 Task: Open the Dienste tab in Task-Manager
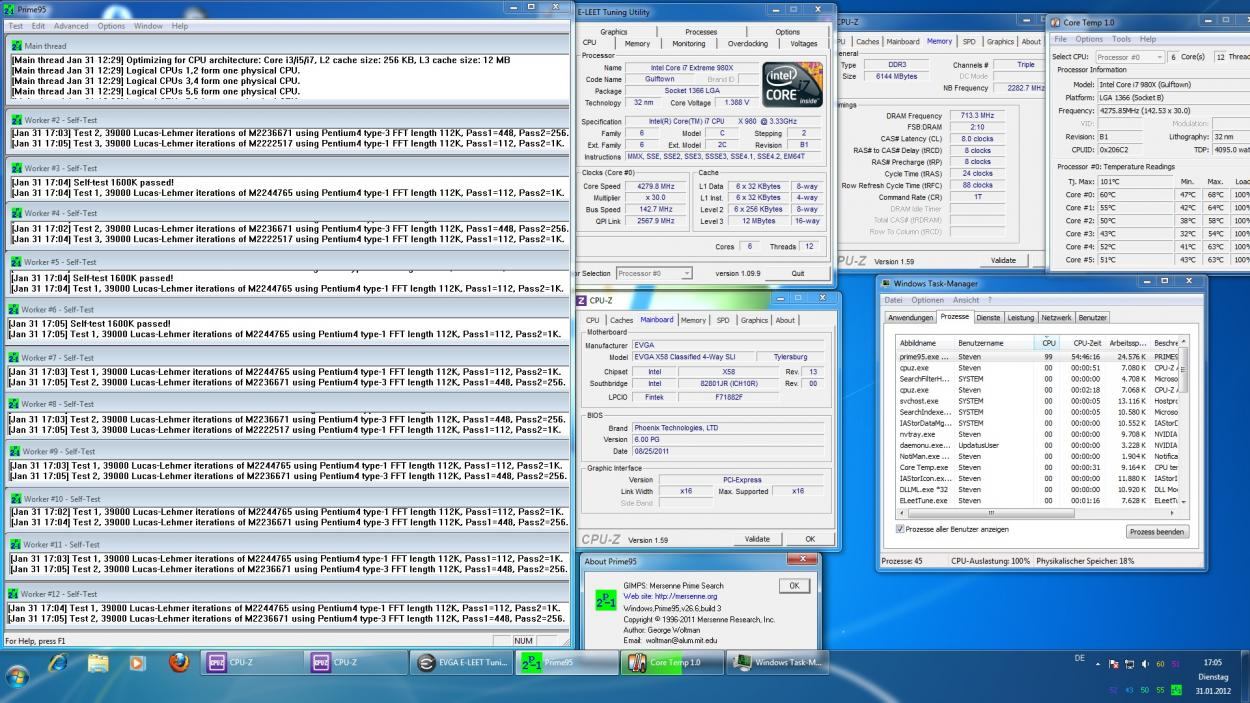point(988,318)
